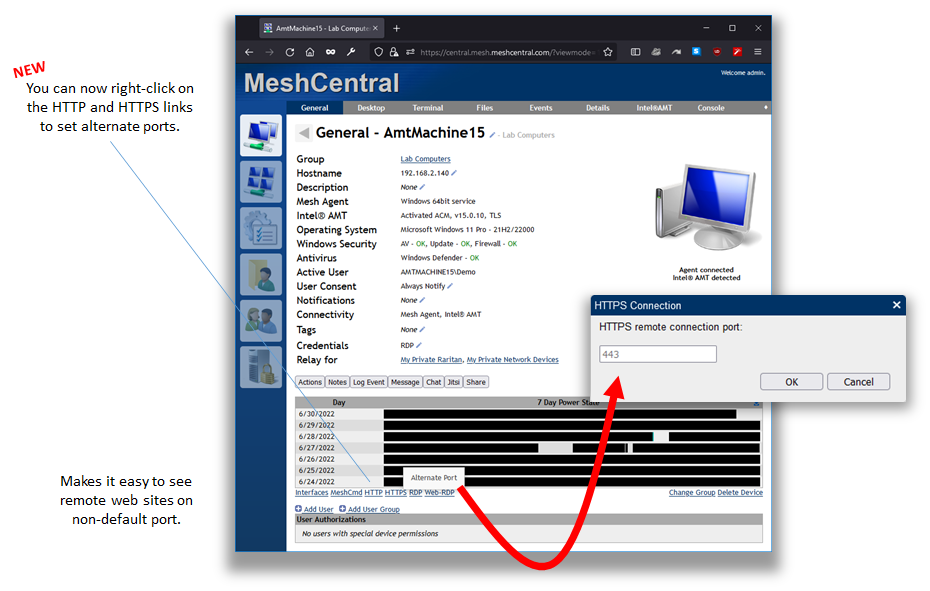Click the browser address bar URL
Screen dimensions: 930x591
pos(507,52)
